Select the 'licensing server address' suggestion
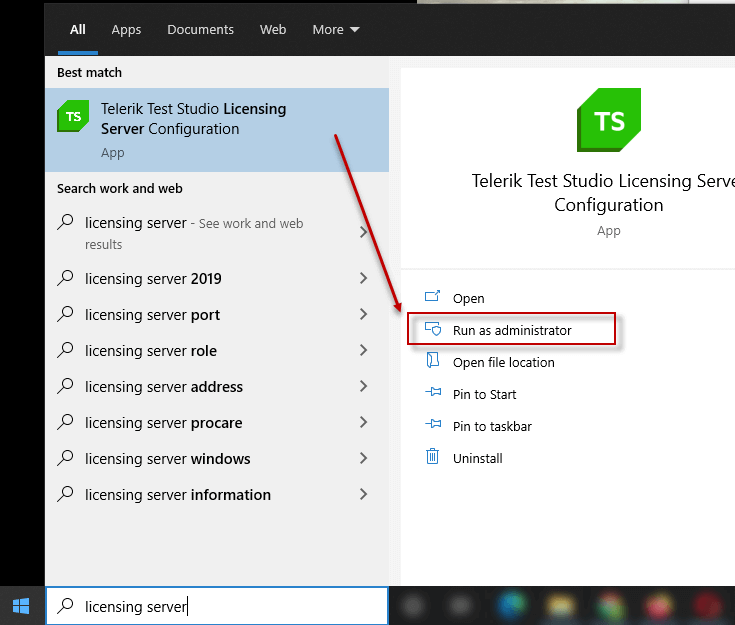 217,387
